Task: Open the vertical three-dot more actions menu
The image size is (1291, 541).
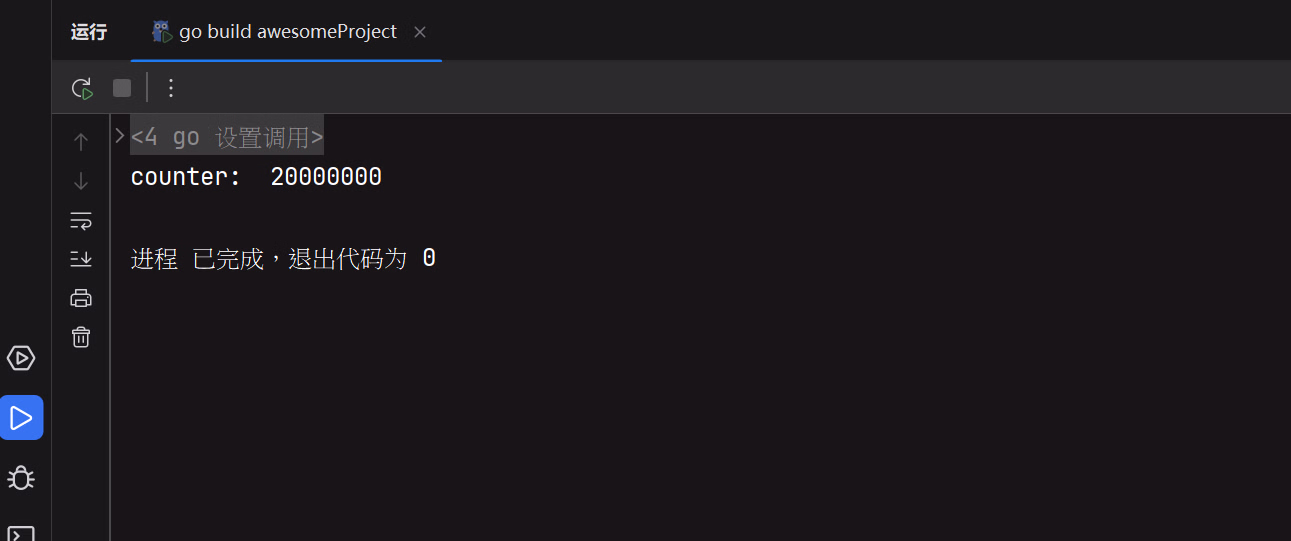Action: click(170, 88)
